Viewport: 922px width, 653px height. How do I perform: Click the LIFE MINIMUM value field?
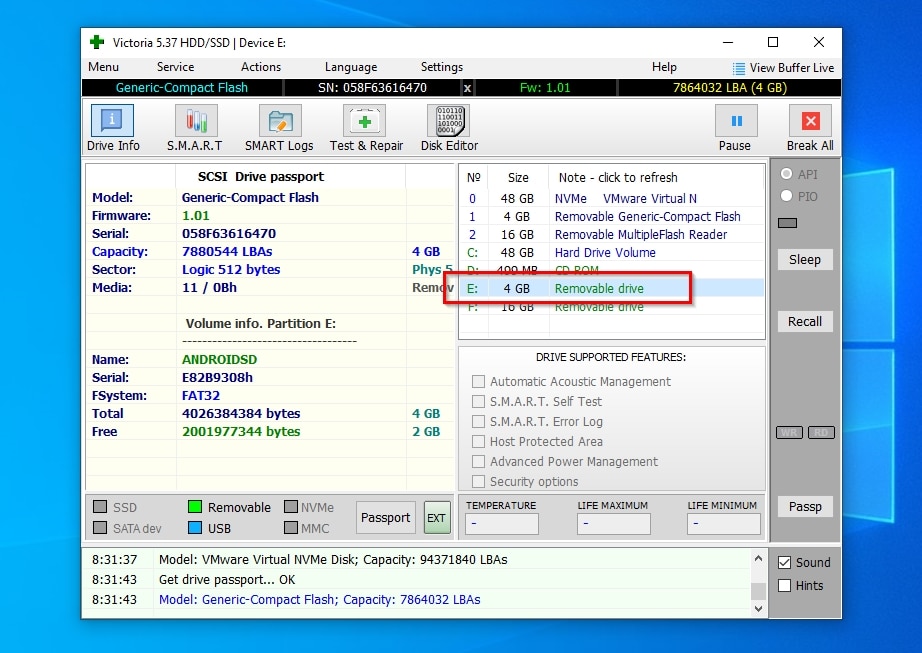[723, 524]
